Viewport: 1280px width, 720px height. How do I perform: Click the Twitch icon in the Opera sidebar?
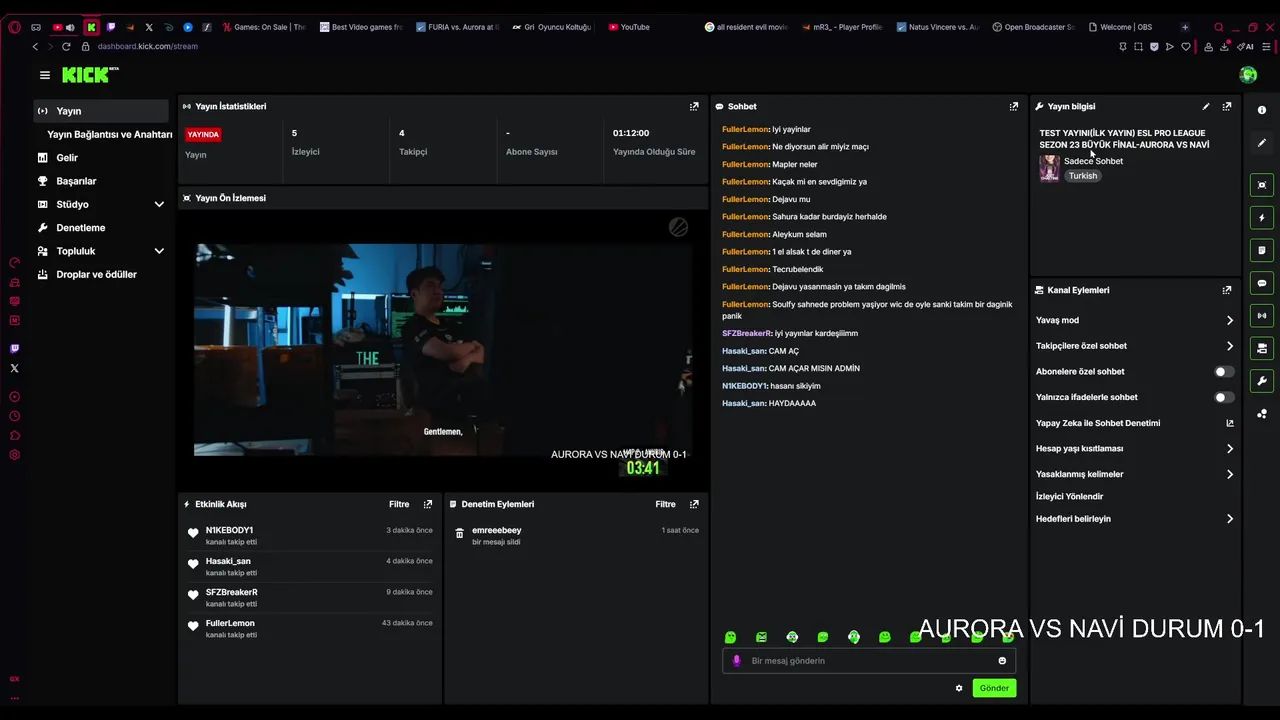(14, 349)
